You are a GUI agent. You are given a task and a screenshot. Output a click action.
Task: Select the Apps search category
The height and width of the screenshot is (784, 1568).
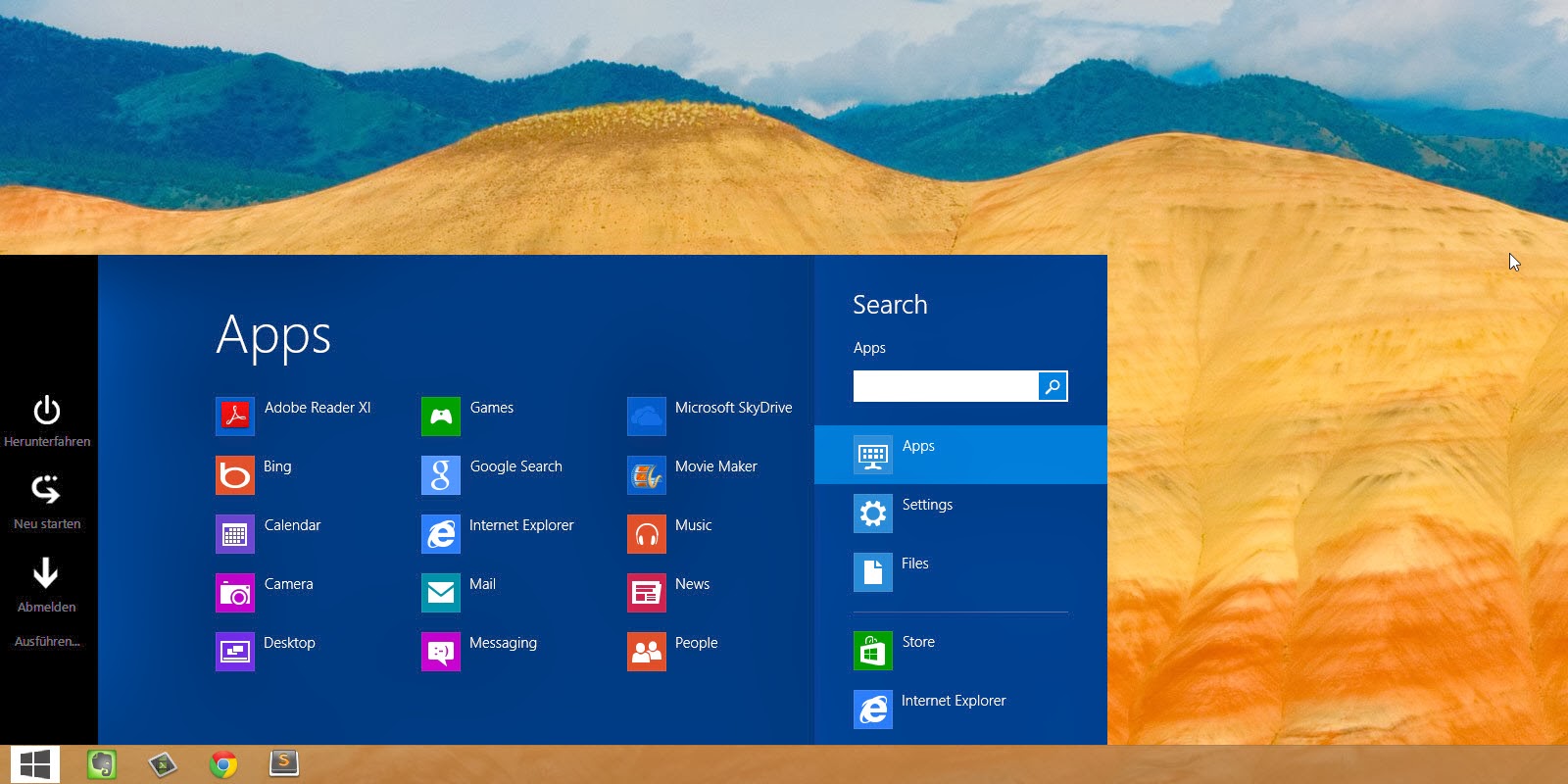click(x=960, y=455)
